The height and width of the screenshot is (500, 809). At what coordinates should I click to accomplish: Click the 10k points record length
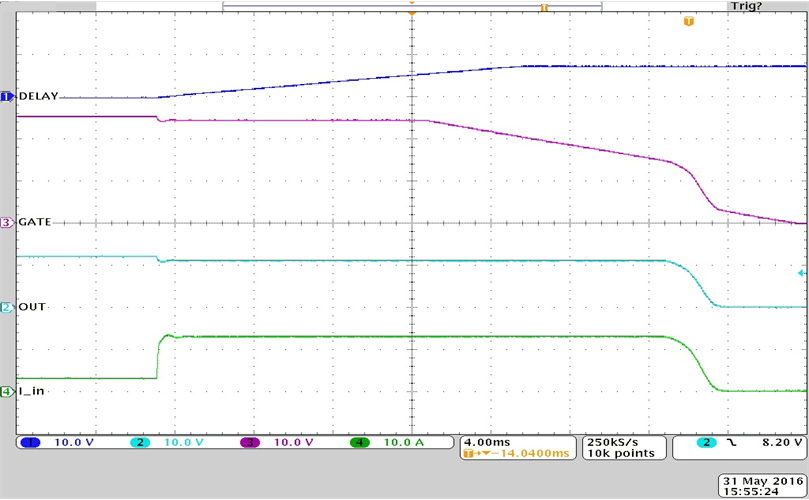(621, 453)
